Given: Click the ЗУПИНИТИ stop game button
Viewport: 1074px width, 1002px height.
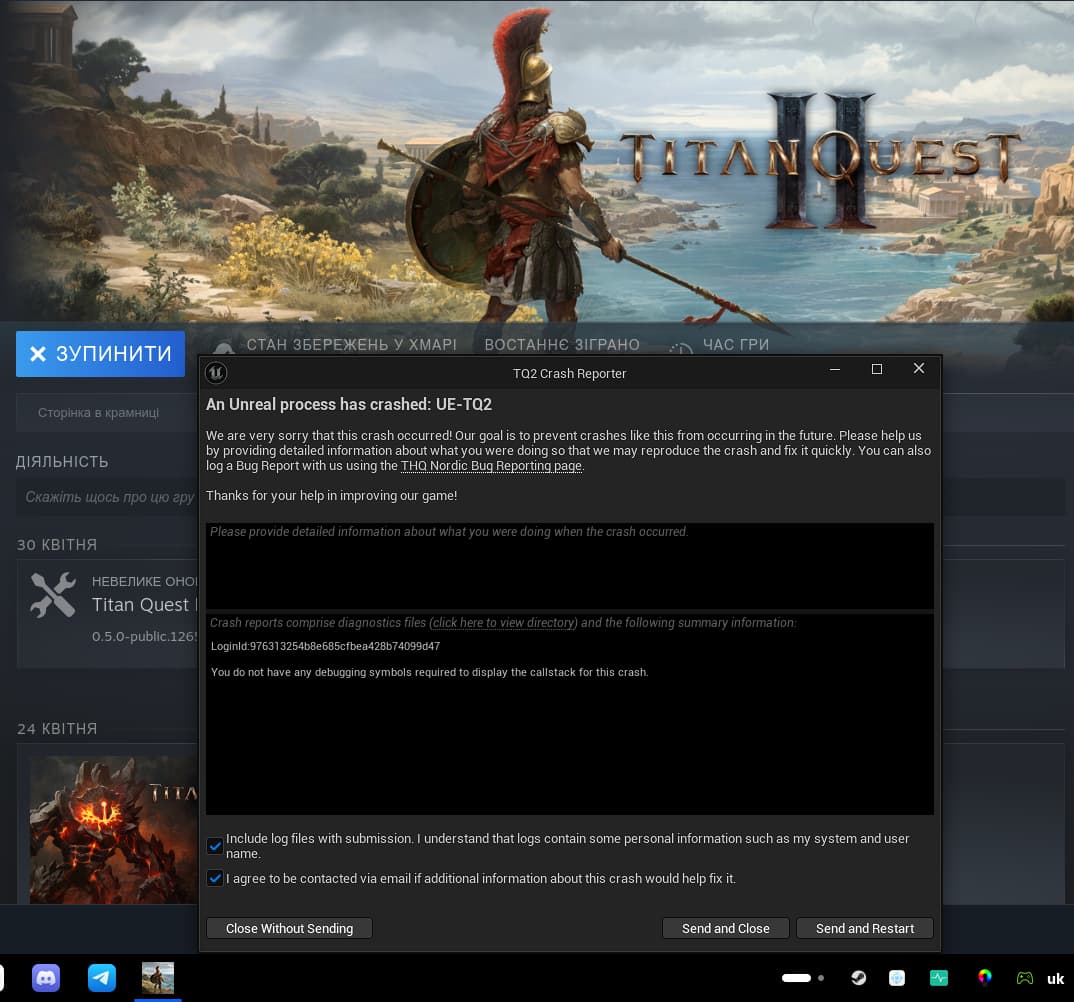Looking at the screenshot, I should 101,353.
